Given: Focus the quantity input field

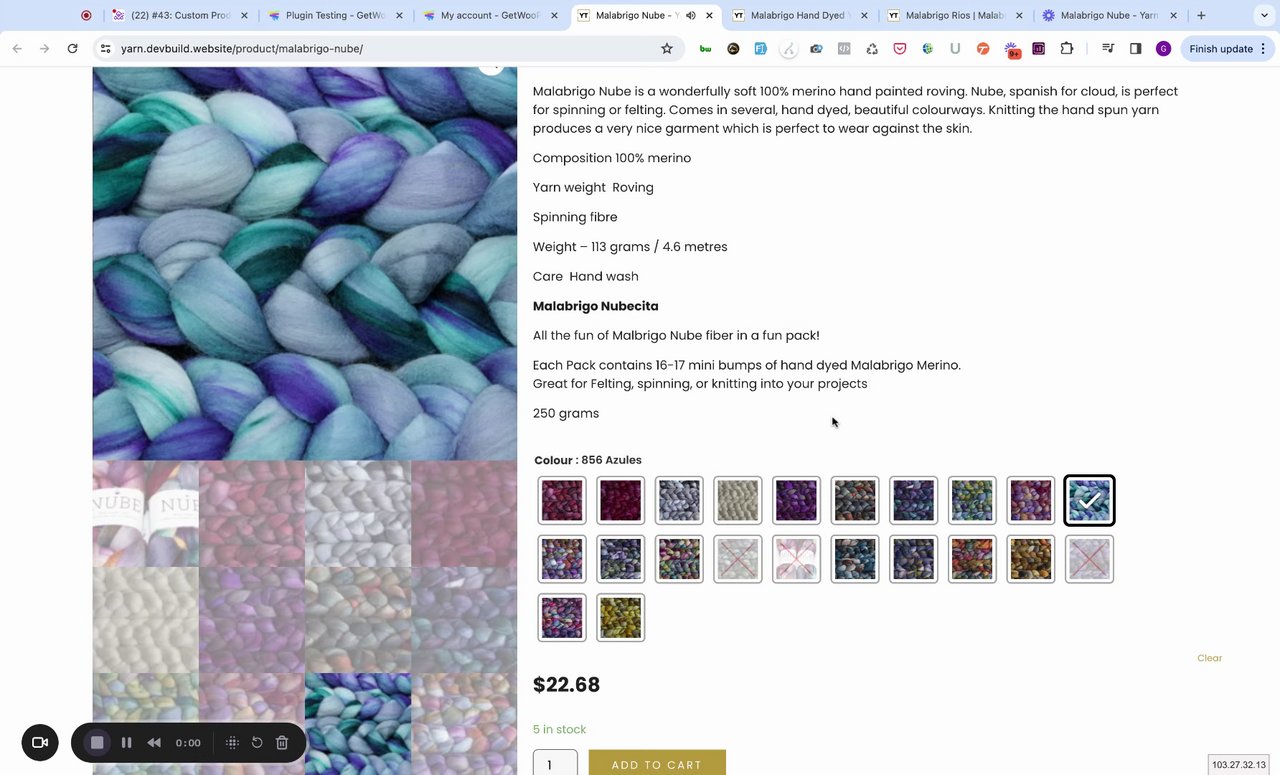Looking at the screenshot, I should click(555, 762).
